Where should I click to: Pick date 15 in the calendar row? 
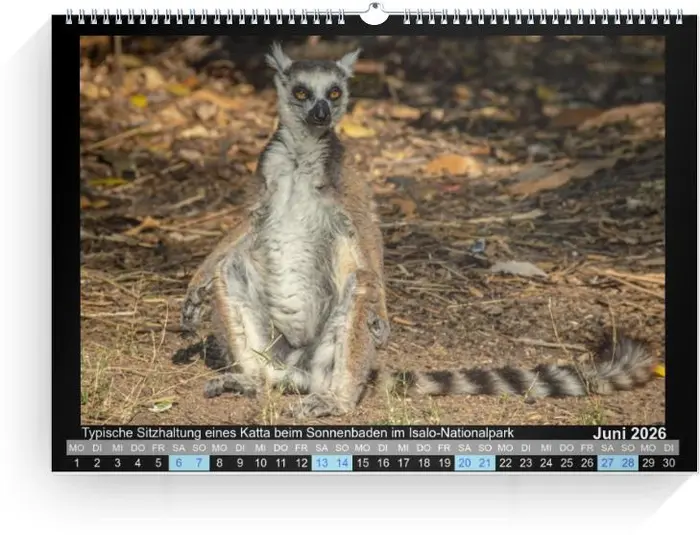(362, 463)
